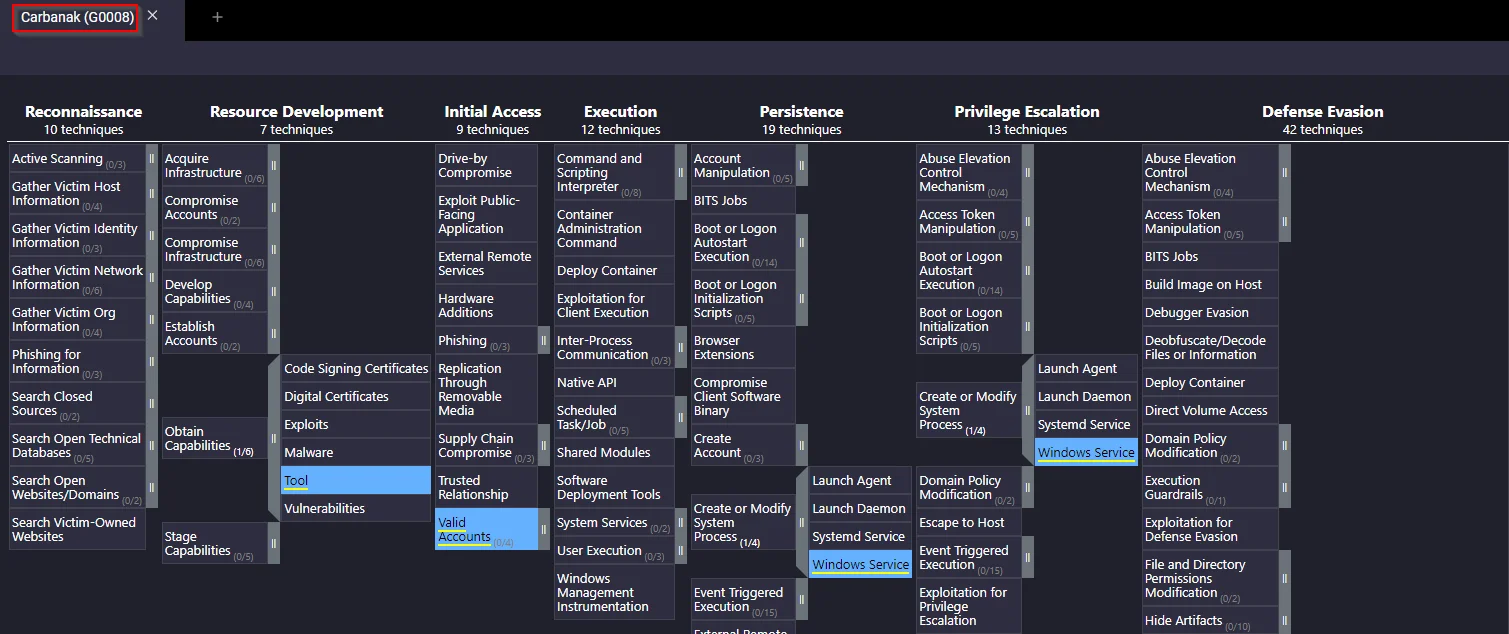Select Code Signing Certificates sub-technique
Screen dimensions: 1509x634
356,368
